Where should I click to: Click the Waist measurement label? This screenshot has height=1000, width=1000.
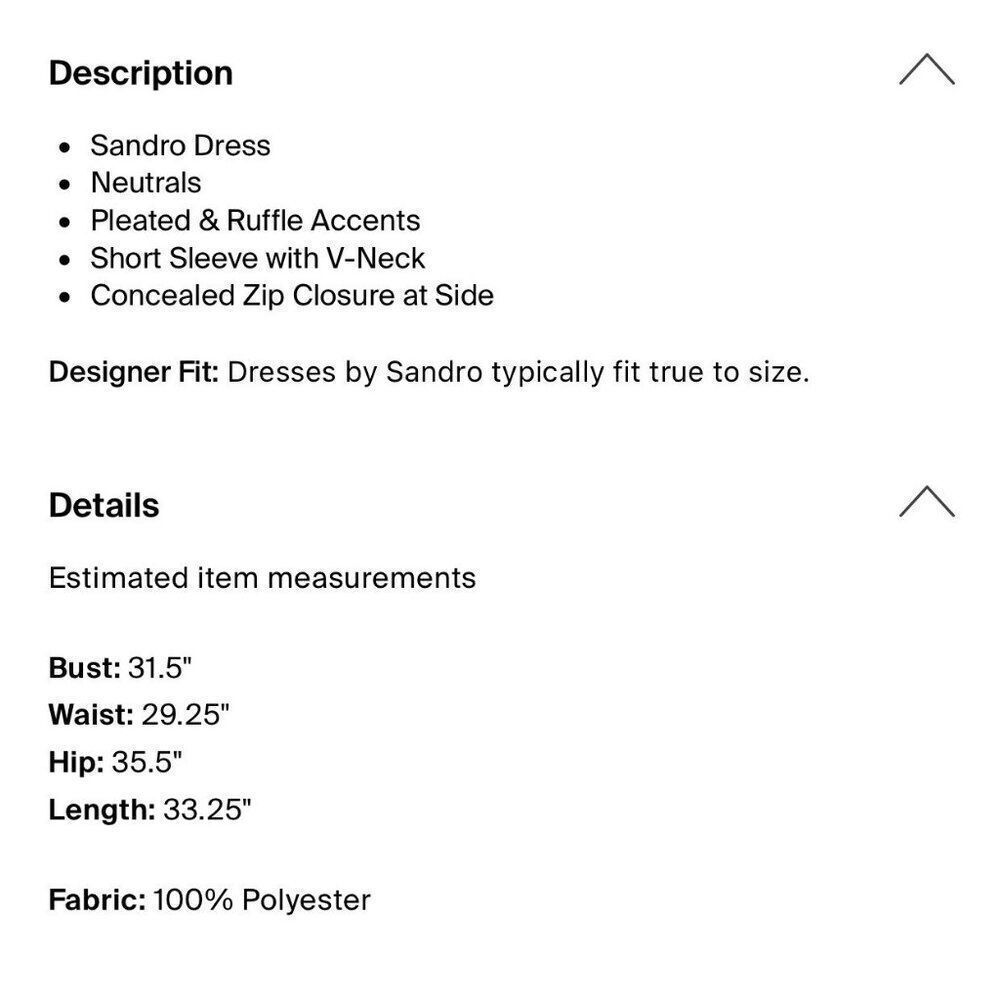pos(90,714)
